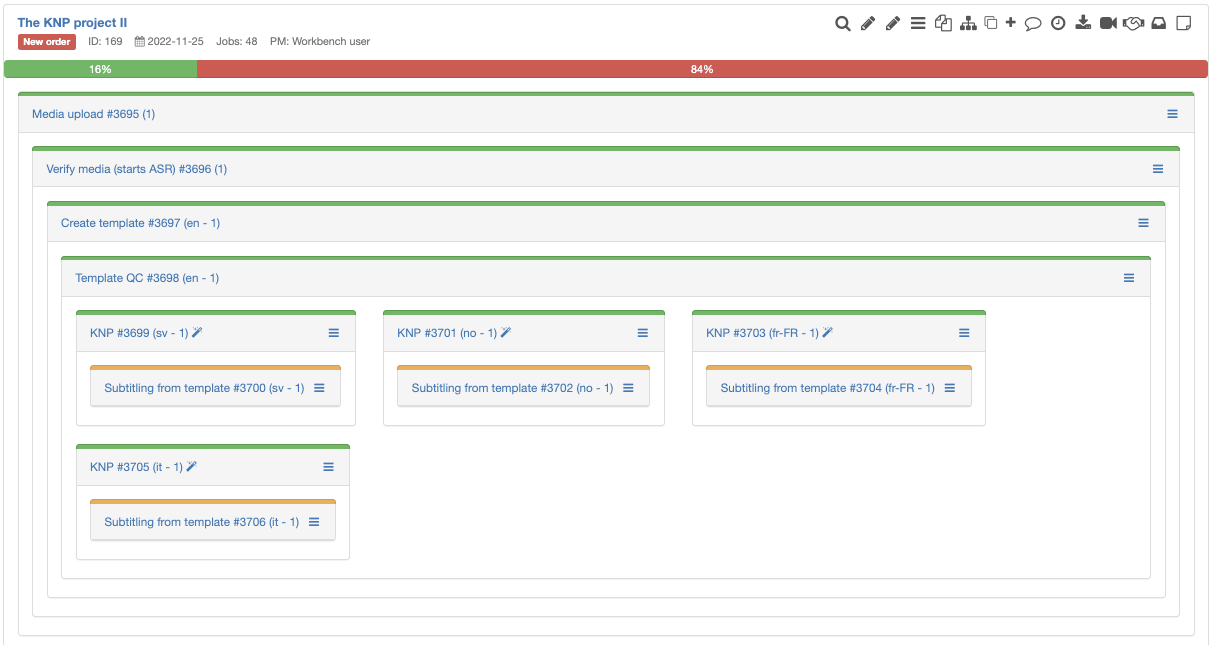Open Subtitling from template #3700 (sv) link
Image resolution: width=1216 pixels, height=645 pixels.
click(204, 388)
